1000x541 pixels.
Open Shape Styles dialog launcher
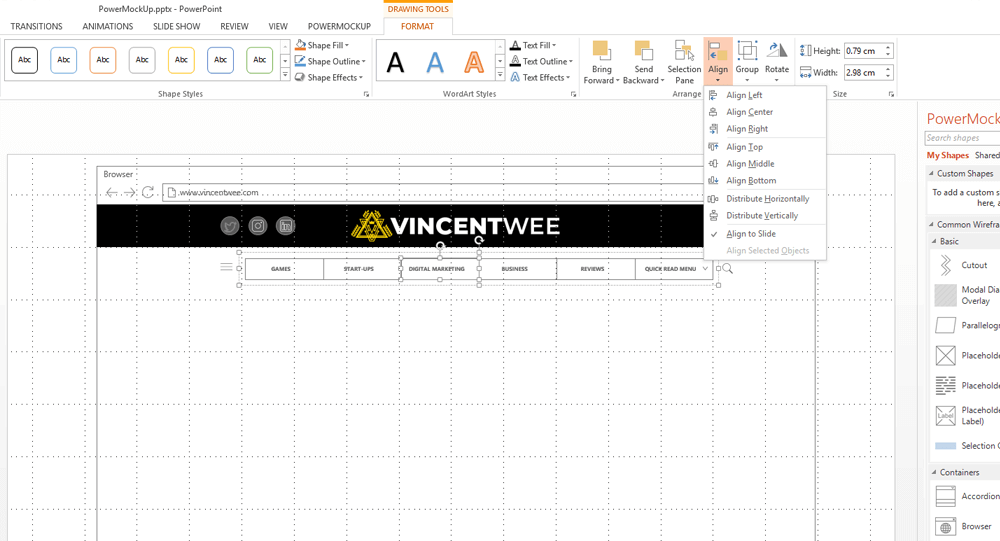pos(366,94)
